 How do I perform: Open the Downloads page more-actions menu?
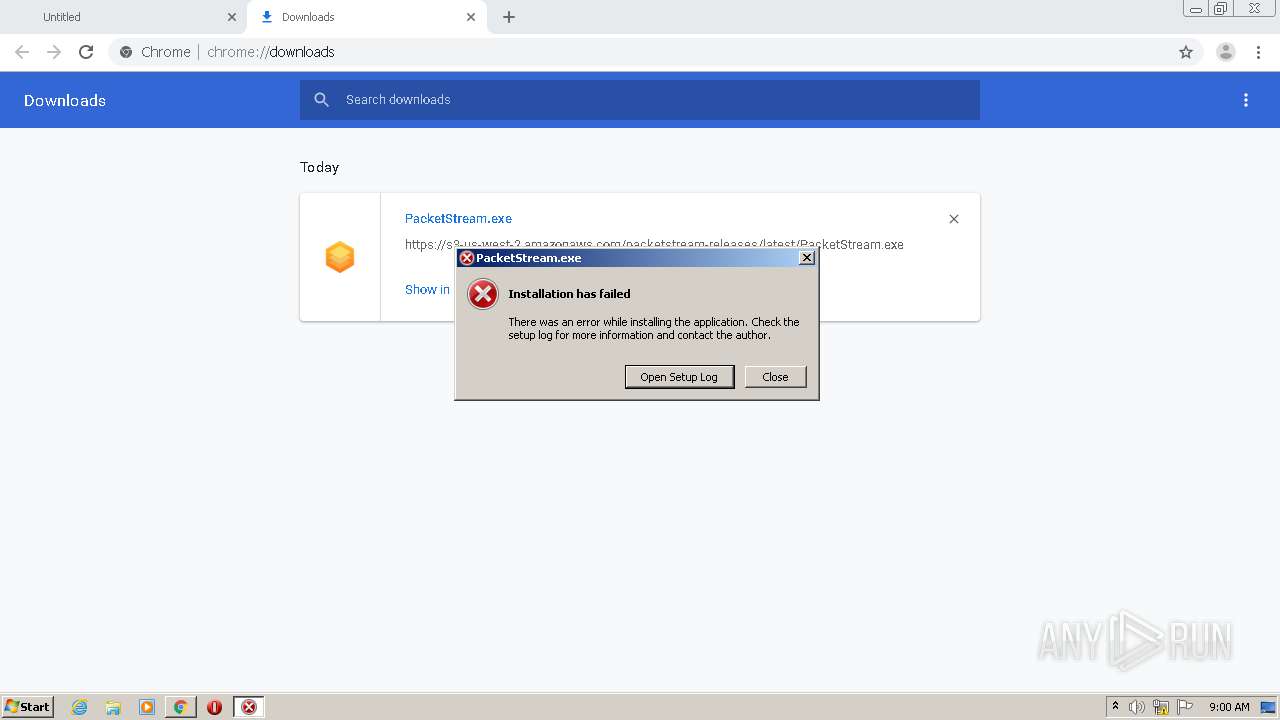tap(1246, 100)
